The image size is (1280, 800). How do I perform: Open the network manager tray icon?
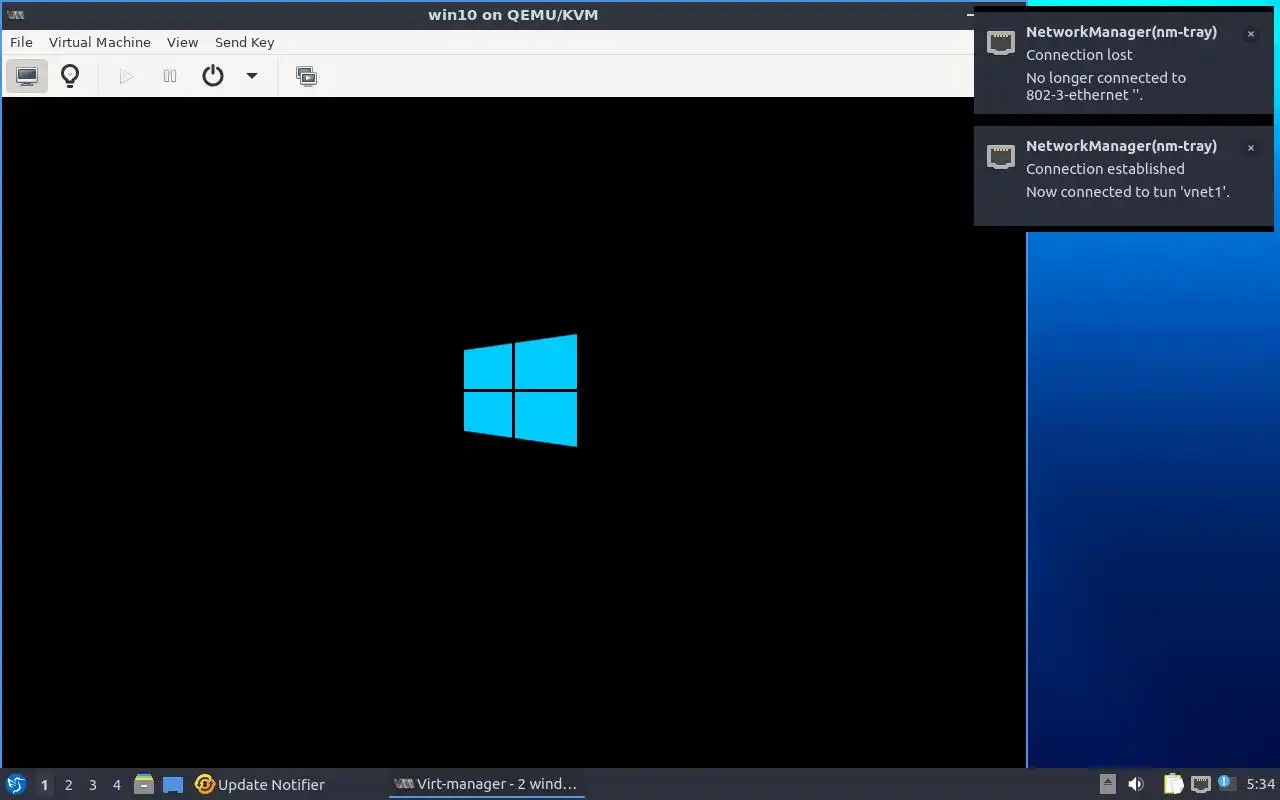click(x=1200, y=784)
